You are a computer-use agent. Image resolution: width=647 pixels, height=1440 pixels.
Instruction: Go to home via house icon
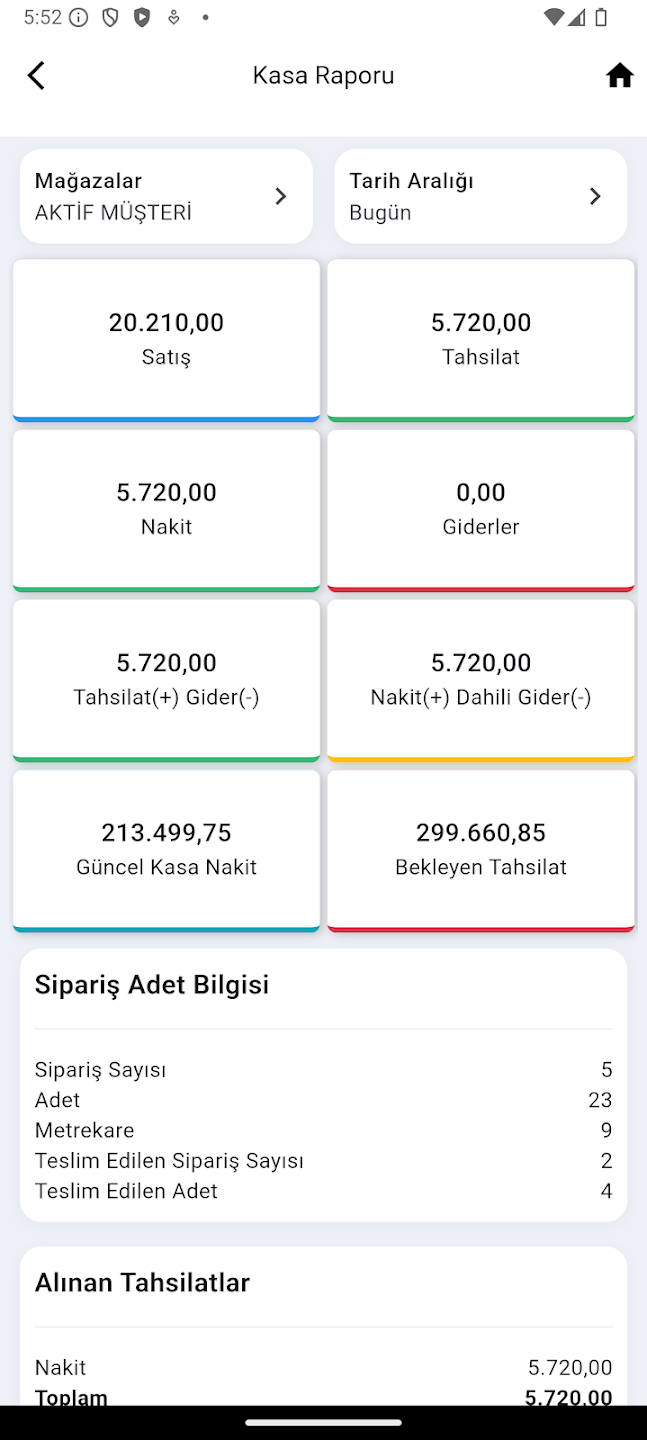point(619,76)
